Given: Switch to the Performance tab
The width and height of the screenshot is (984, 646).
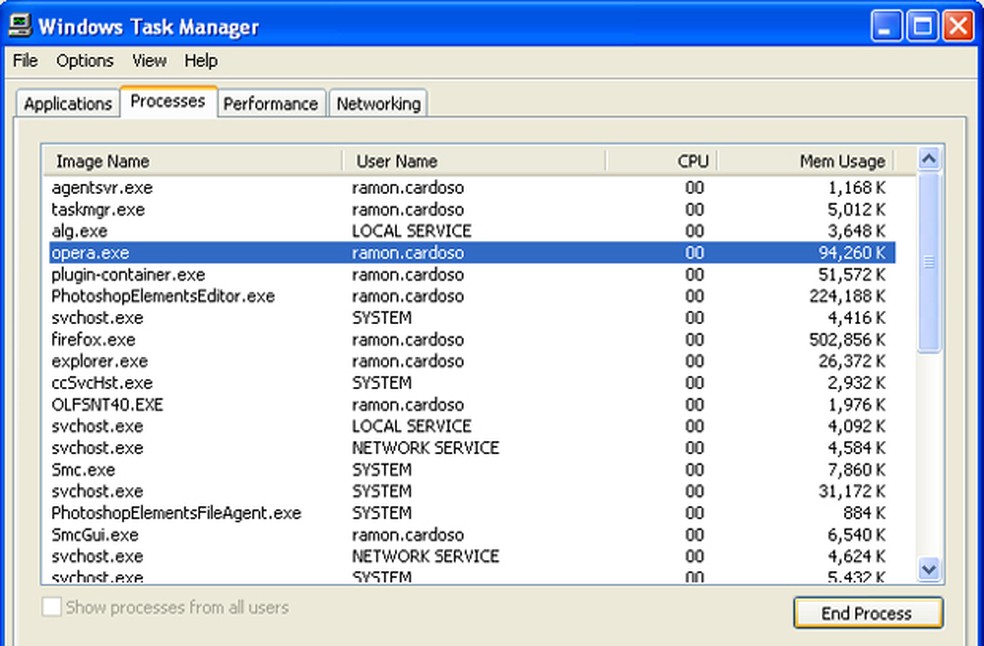Looking at the screenshot, I should tap(270, 104).
